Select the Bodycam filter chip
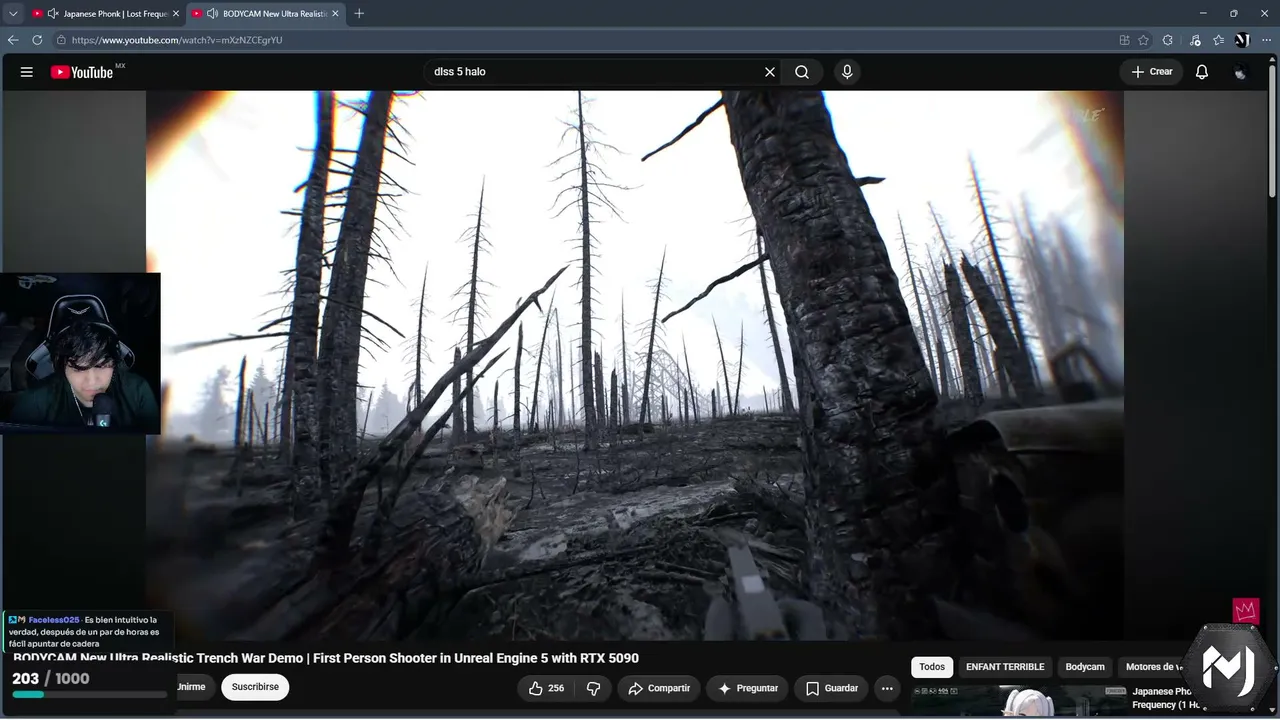Image resolution: width=1280 pixels, height=720 pixels. click(x=1085, y=667)
